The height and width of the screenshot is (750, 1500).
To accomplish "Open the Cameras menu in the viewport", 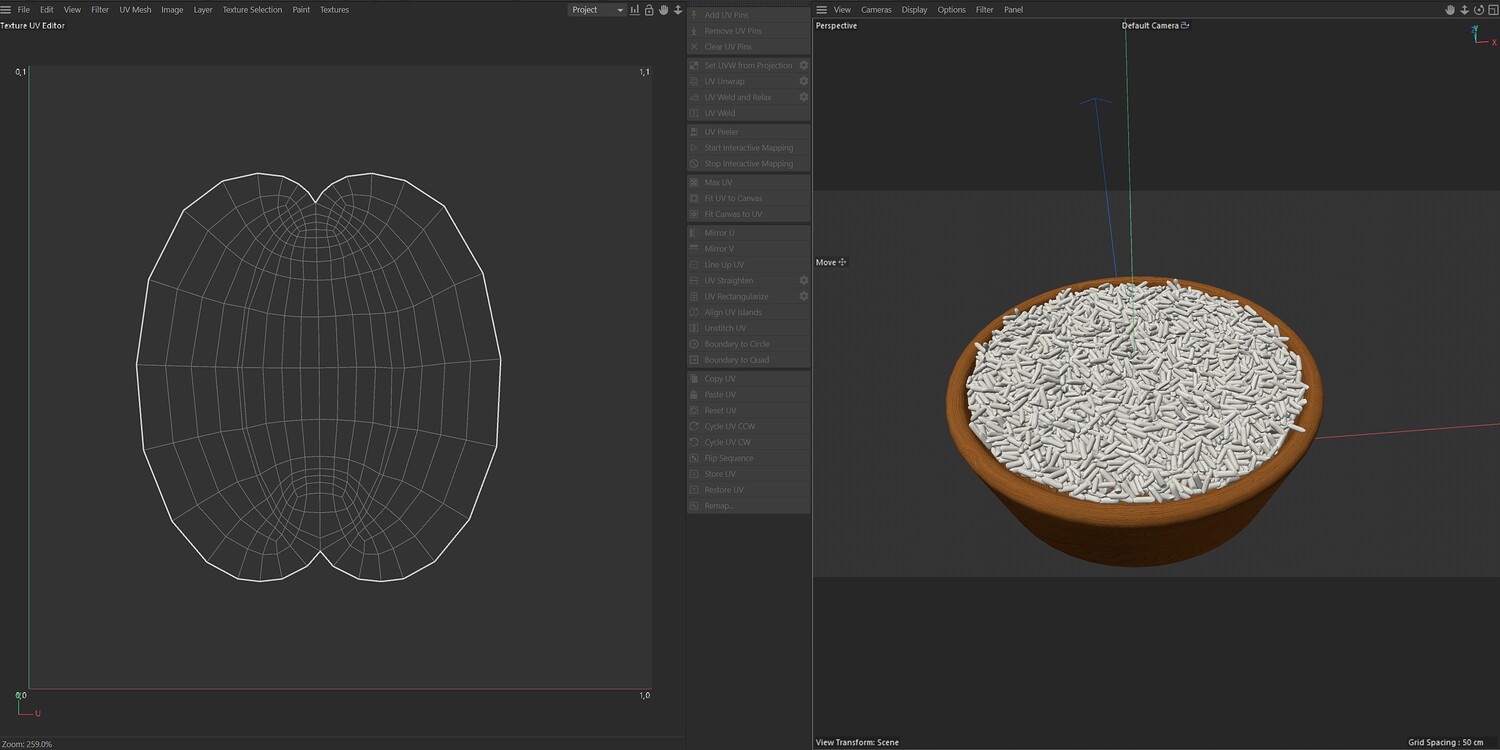I will point(876,10).
